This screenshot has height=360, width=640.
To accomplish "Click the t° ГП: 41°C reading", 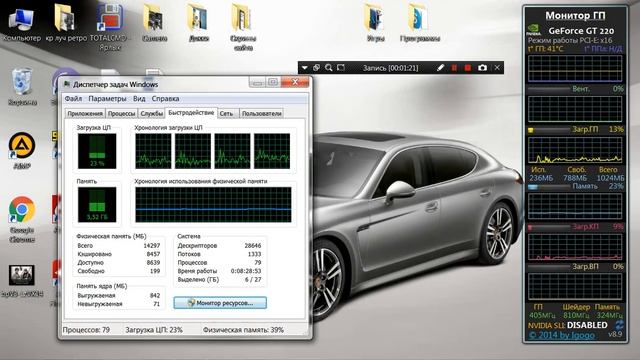I will point(545,49).
